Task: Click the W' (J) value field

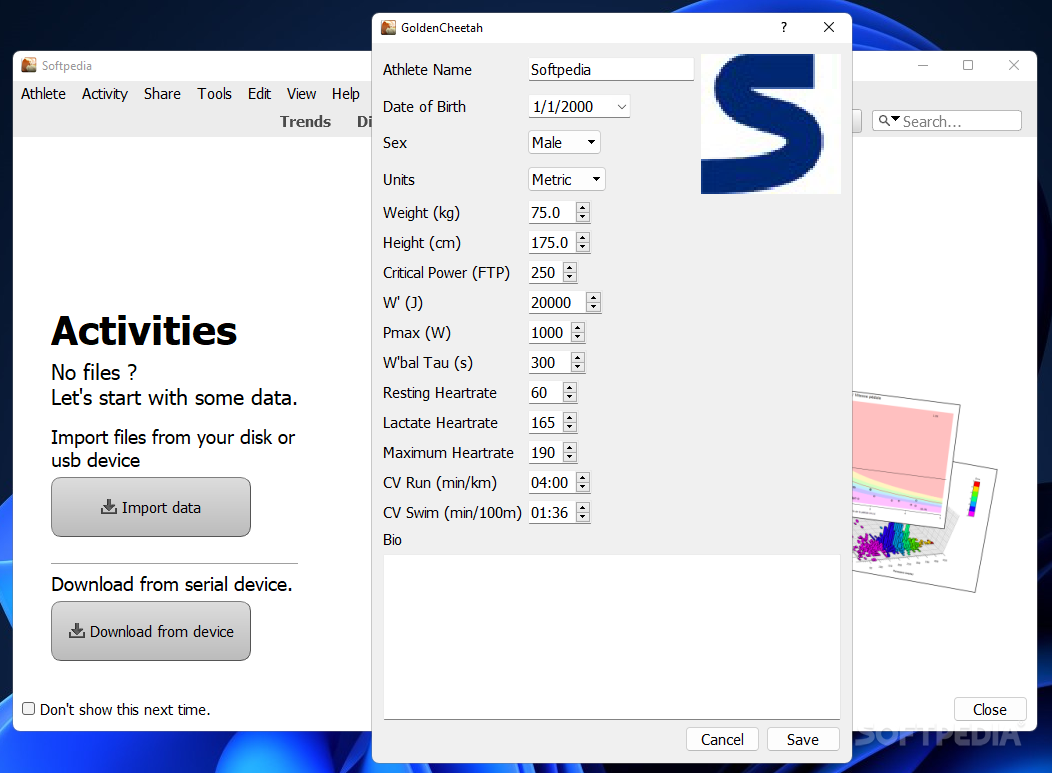Action: point(558,303)
